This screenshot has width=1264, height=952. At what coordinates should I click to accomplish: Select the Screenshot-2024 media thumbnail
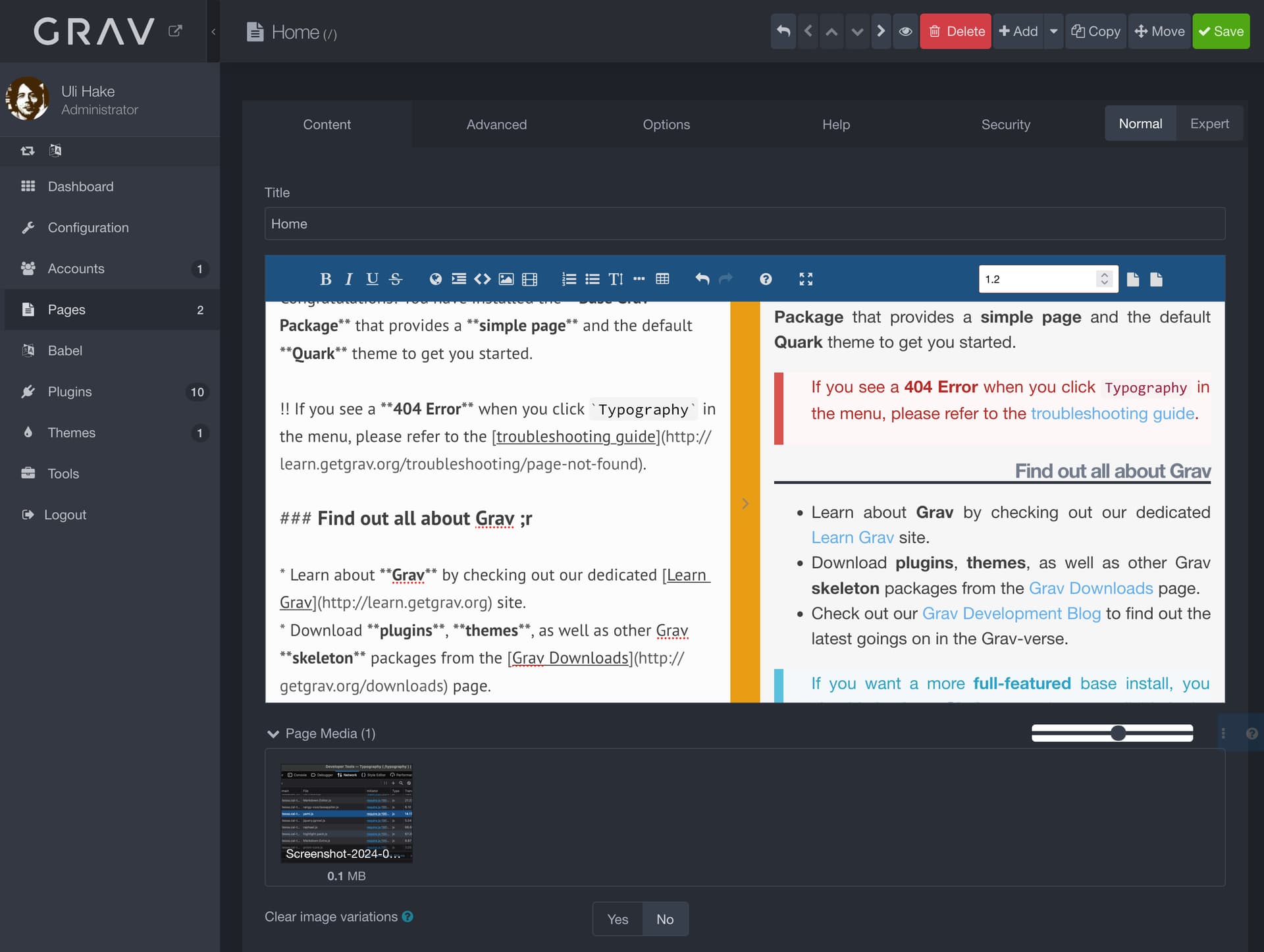pyautogui.click(x=346, y=813)
